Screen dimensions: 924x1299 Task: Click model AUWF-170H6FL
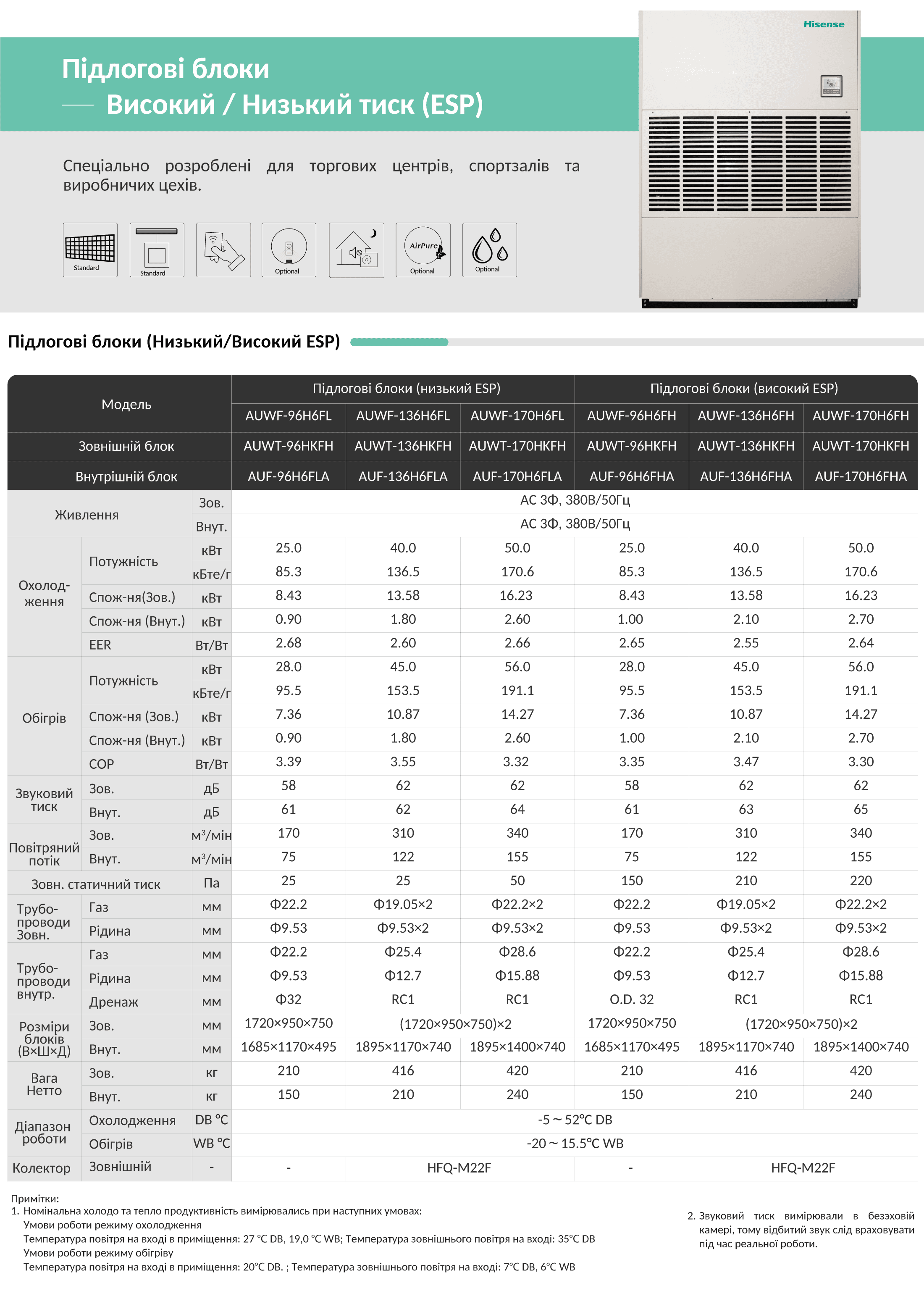[x=517, y=416]
